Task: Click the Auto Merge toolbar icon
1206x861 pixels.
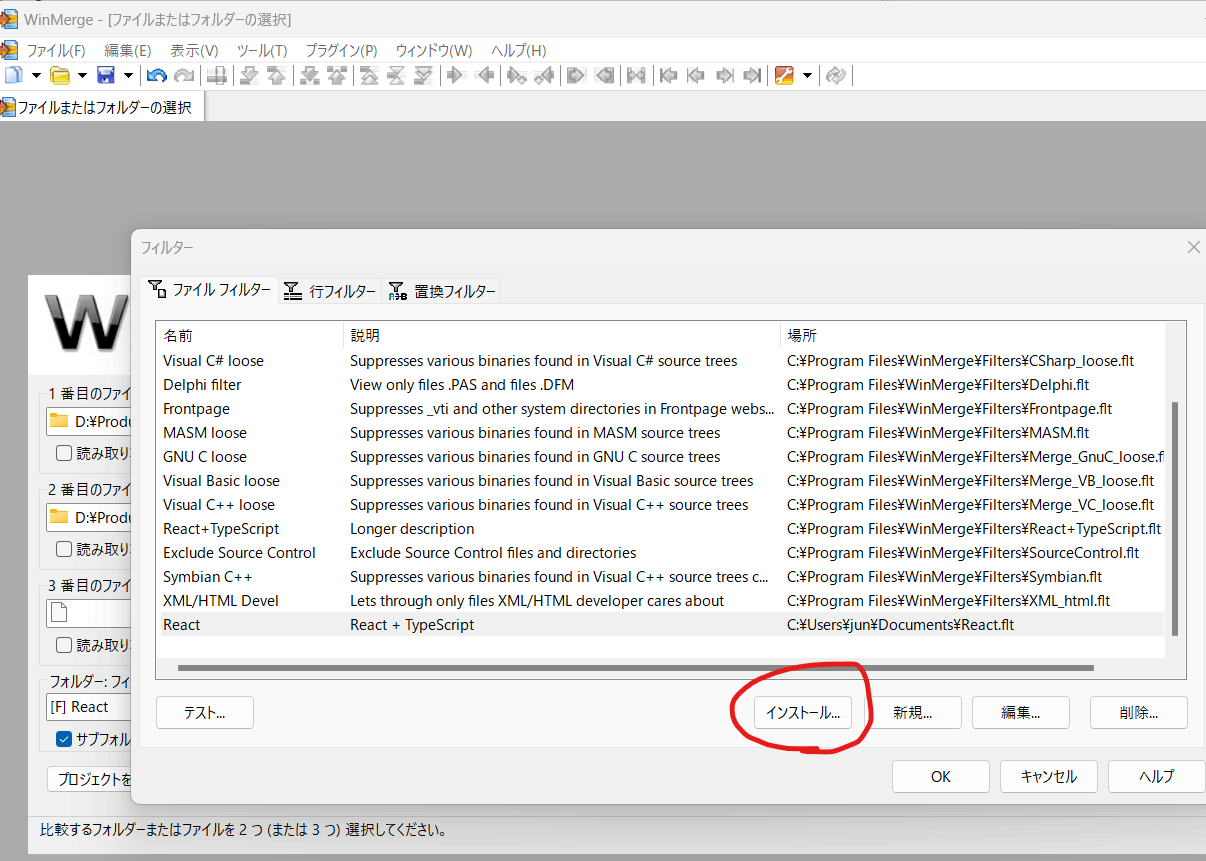Action: pyautogui.click(x=636, y=75)
